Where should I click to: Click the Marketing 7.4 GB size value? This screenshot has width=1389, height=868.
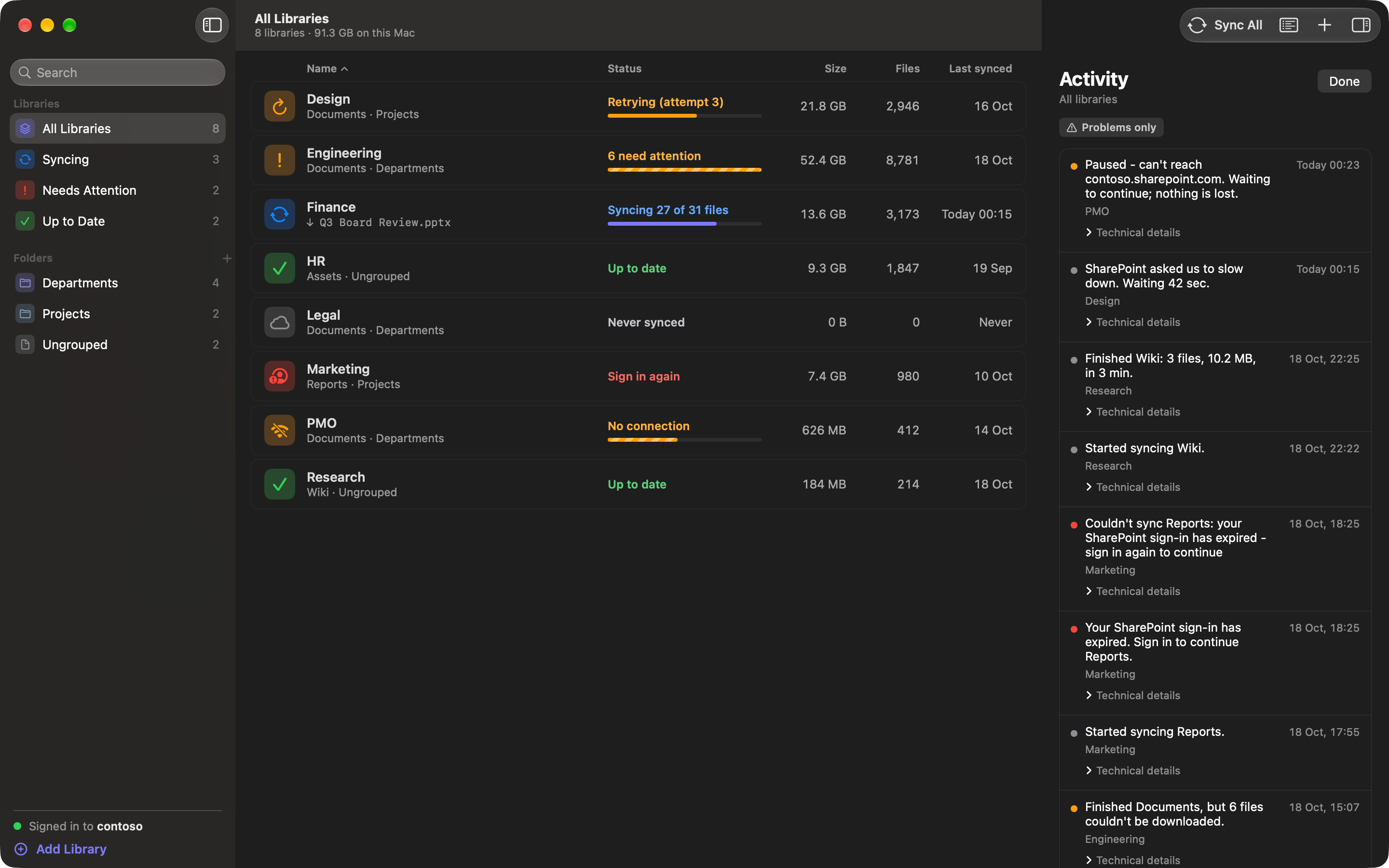[827, 376]
